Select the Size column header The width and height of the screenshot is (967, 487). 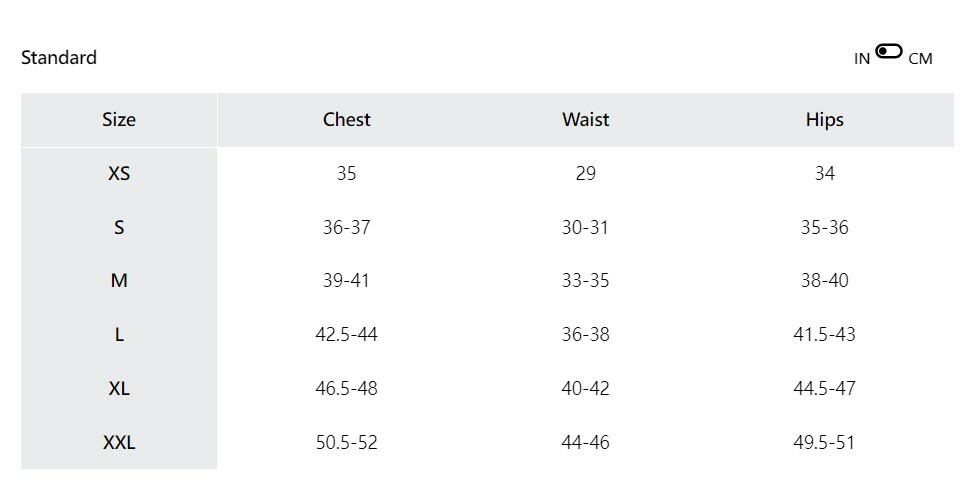tap(118, 120)
